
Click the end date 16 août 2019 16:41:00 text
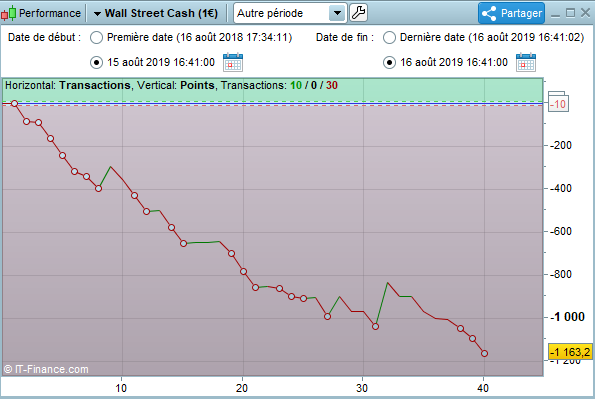coord(454,62)
